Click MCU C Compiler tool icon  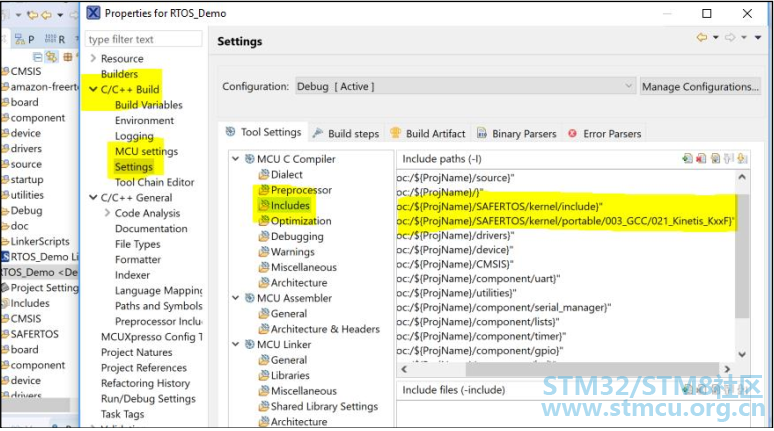point(250,159)
